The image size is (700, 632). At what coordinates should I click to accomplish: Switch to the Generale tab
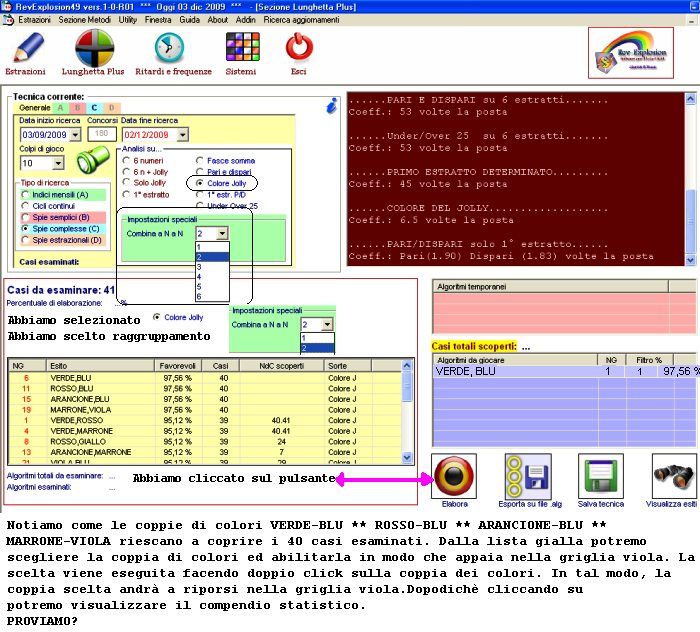pyautogui.click(x=35, y=108)
